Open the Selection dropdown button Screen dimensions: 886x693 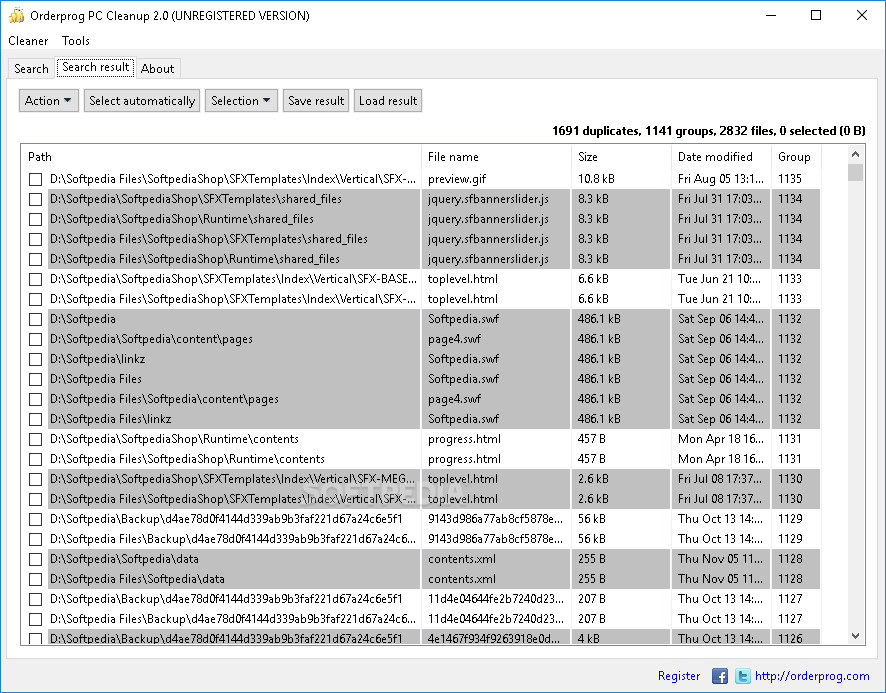click(241, 101)
